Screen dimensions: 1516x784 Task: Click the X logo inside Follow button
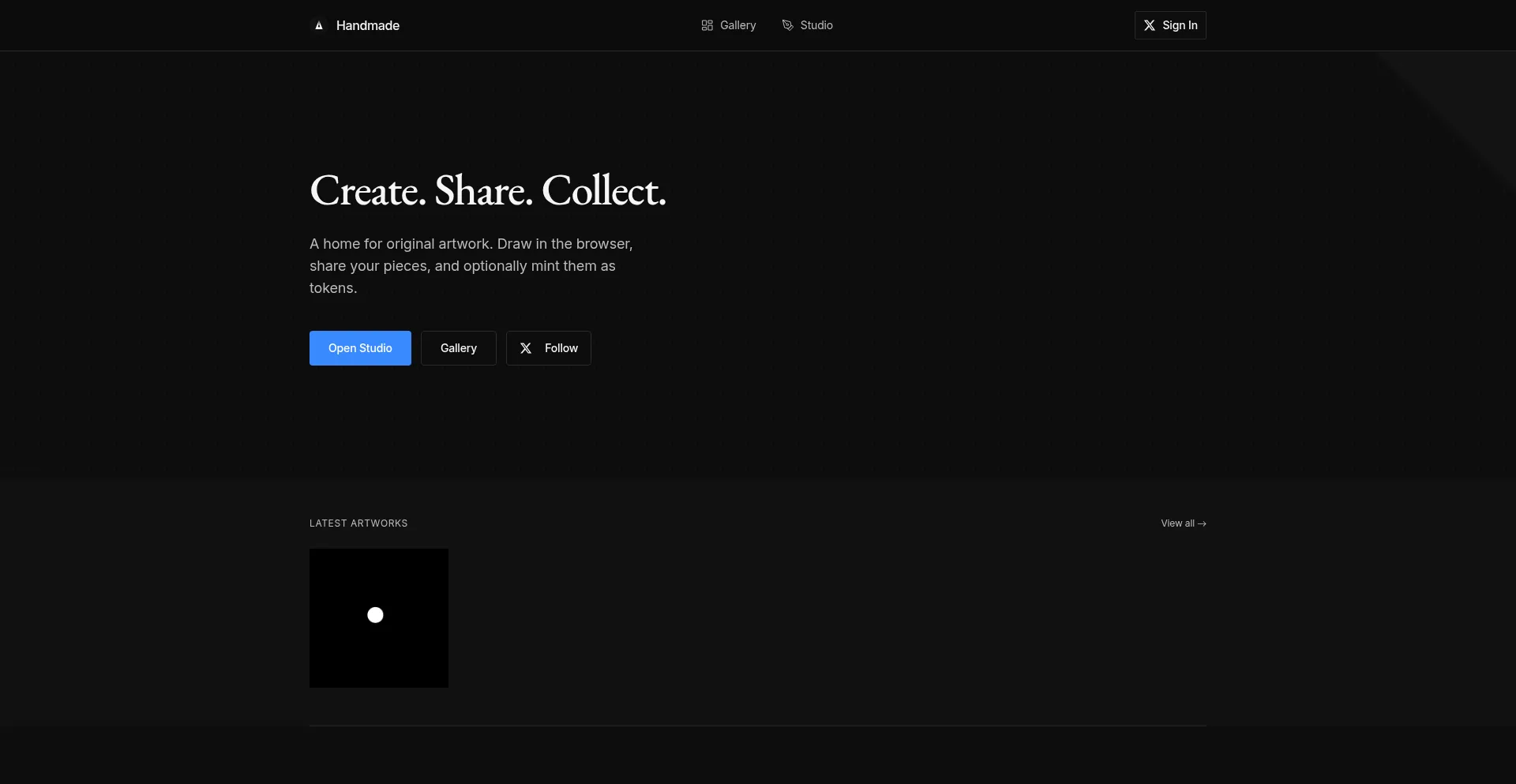pyautogui.click(x=526, y=348)
